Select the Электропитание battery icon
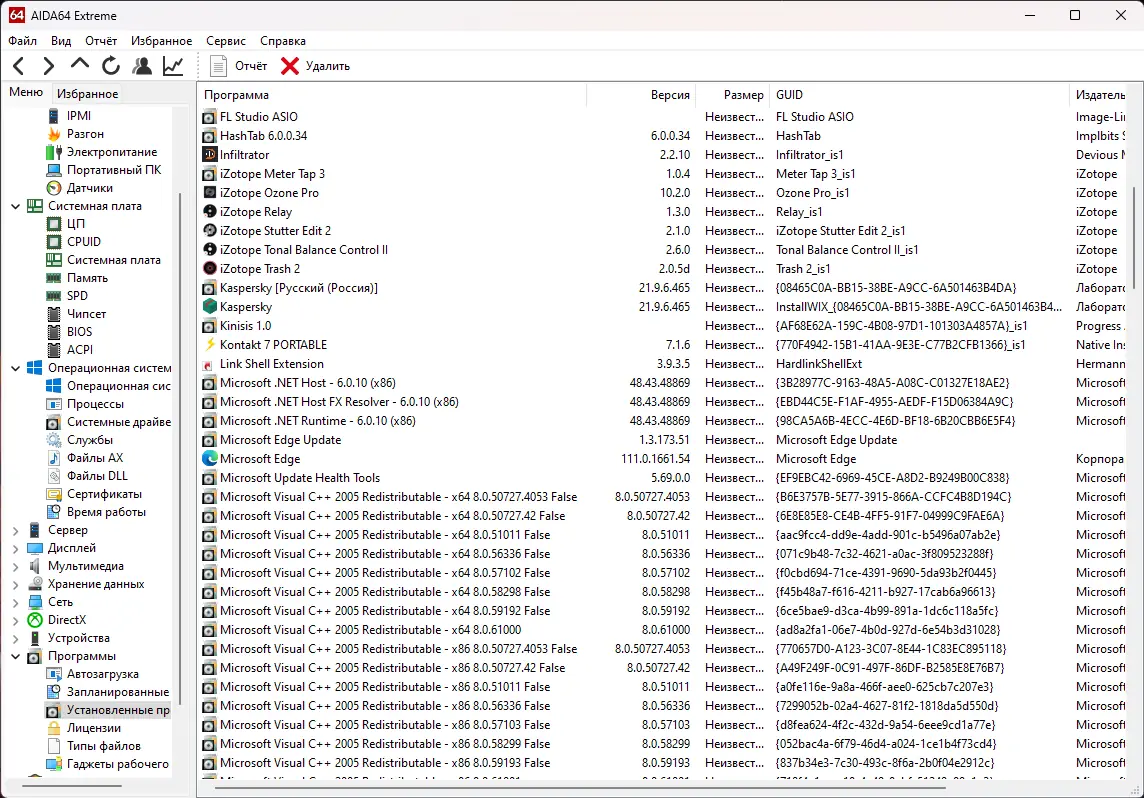This screenshot has height=798, width=1144. point(53,152)
